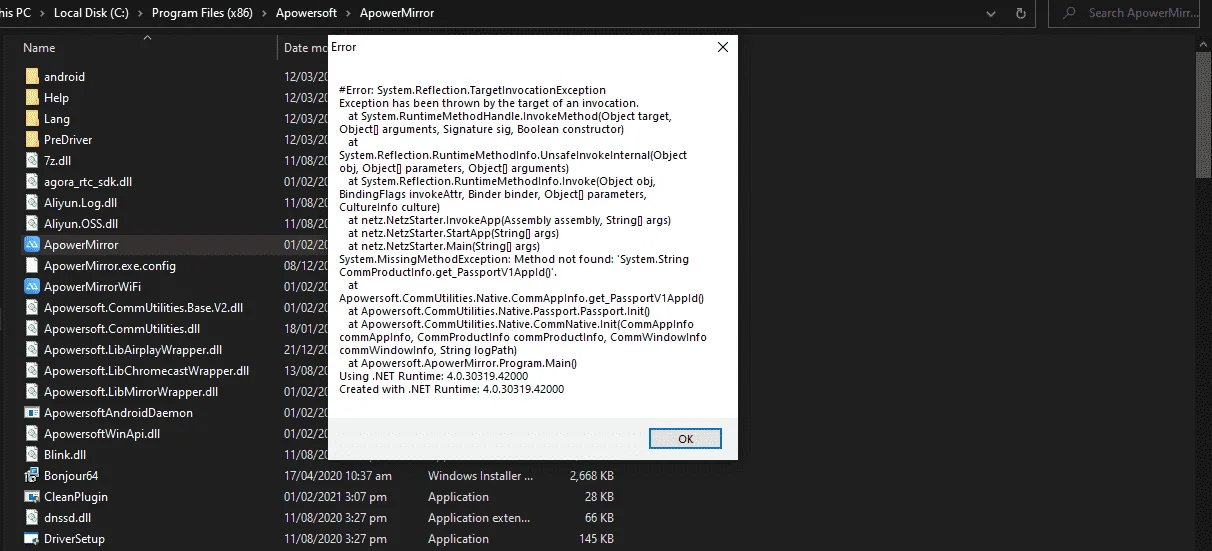
Task: Click the 66 KB size of dnssd.dll
Action: [x=599, y=517]
